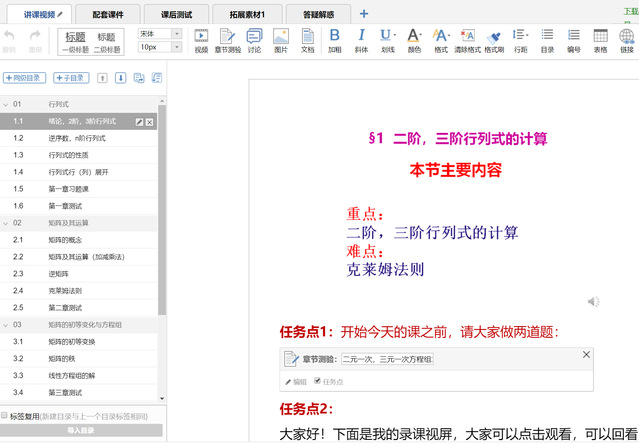Viewport: 639px width, 443px height.
Task: Click the +同级目录 button
Action: [24, 78]
